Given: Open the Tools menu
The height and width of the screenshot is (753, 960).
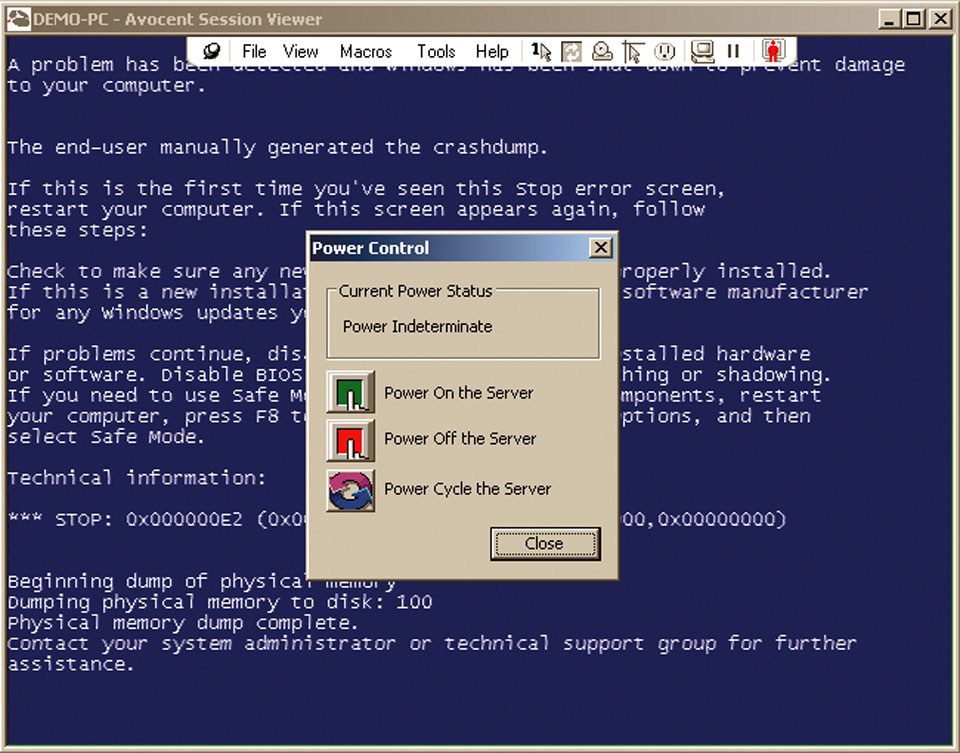Looking at the screenshot, I should point(436,51).
